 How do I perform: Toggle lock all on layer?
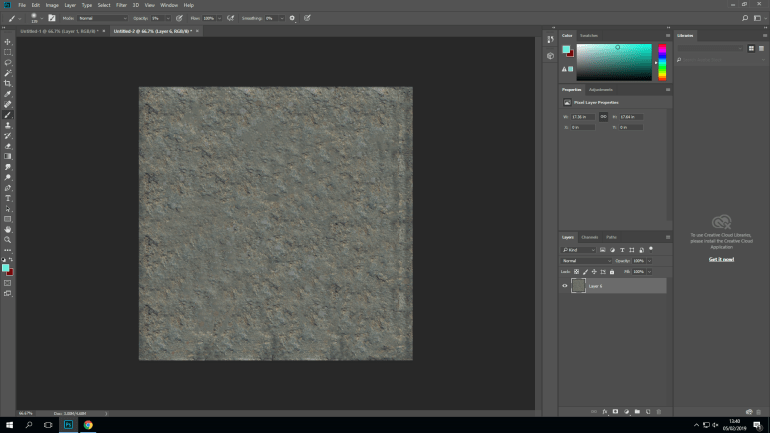612,271
